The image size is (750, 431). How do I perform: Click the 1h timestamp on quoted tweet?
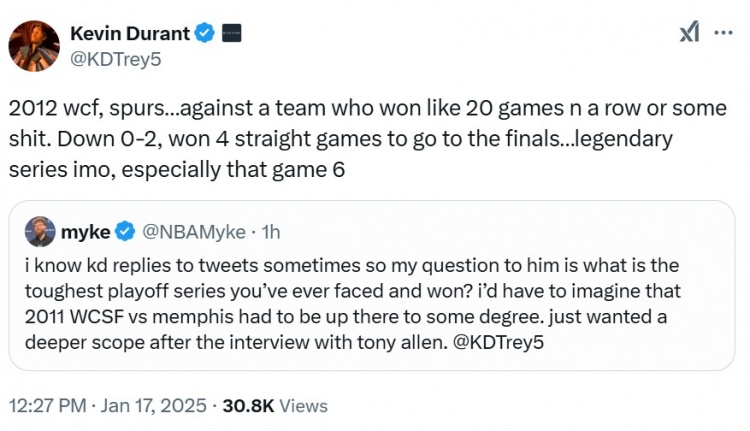point(270,232)
